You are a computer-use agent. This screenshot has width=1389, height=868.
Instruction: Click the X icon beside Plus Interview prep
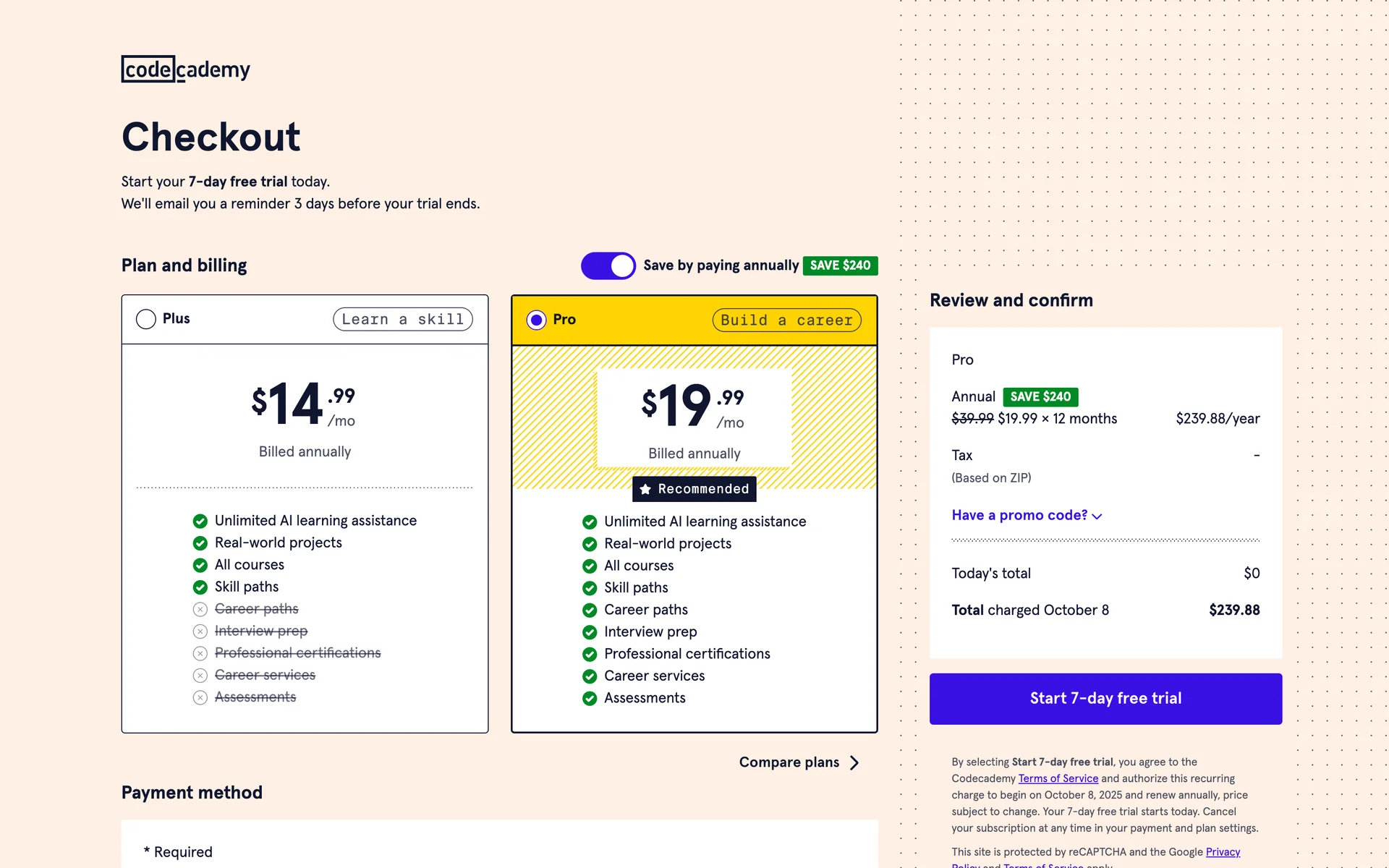(x=200, y=631)
